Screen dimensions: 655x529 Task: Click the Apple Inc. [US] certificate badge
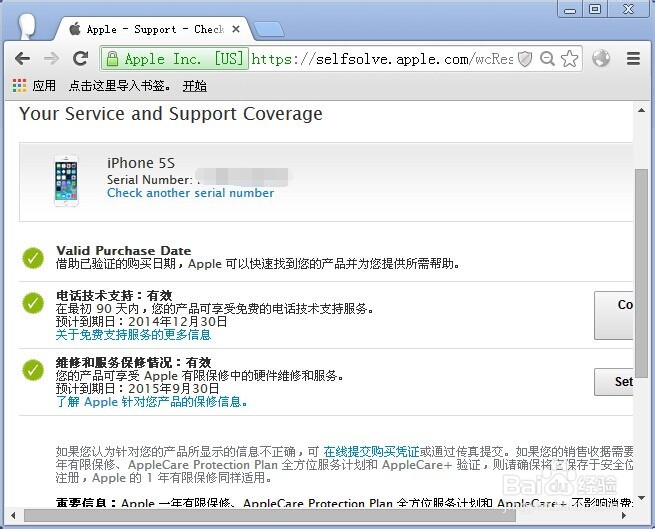click(175, 59)
